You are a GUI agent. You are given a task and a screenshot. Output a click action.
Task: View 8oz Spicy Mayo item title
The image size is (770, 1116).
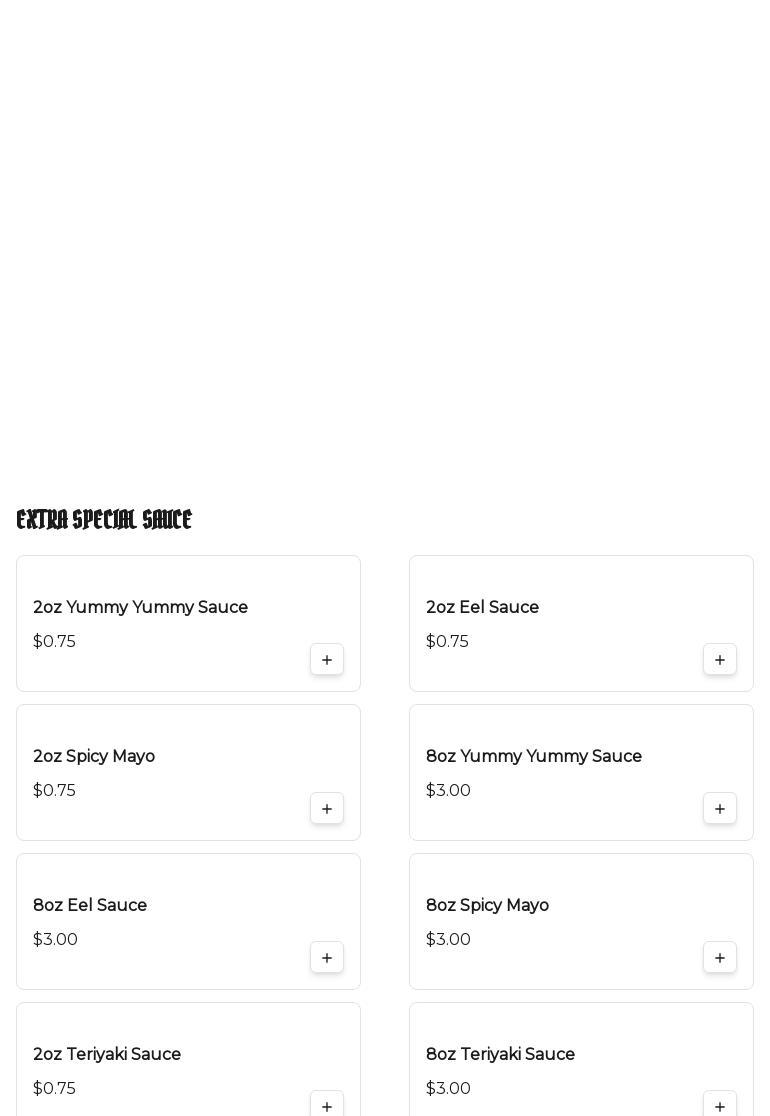(487, 906)
